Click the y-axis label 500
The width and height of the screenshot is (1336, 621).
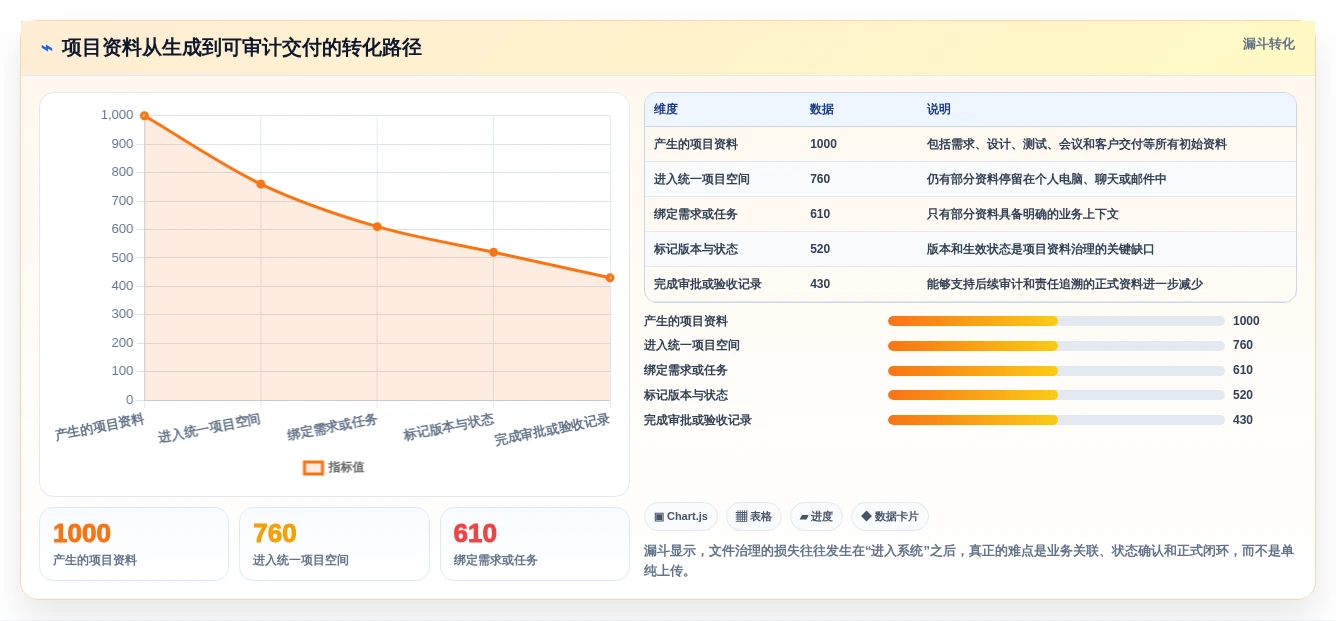coord(123,257)
